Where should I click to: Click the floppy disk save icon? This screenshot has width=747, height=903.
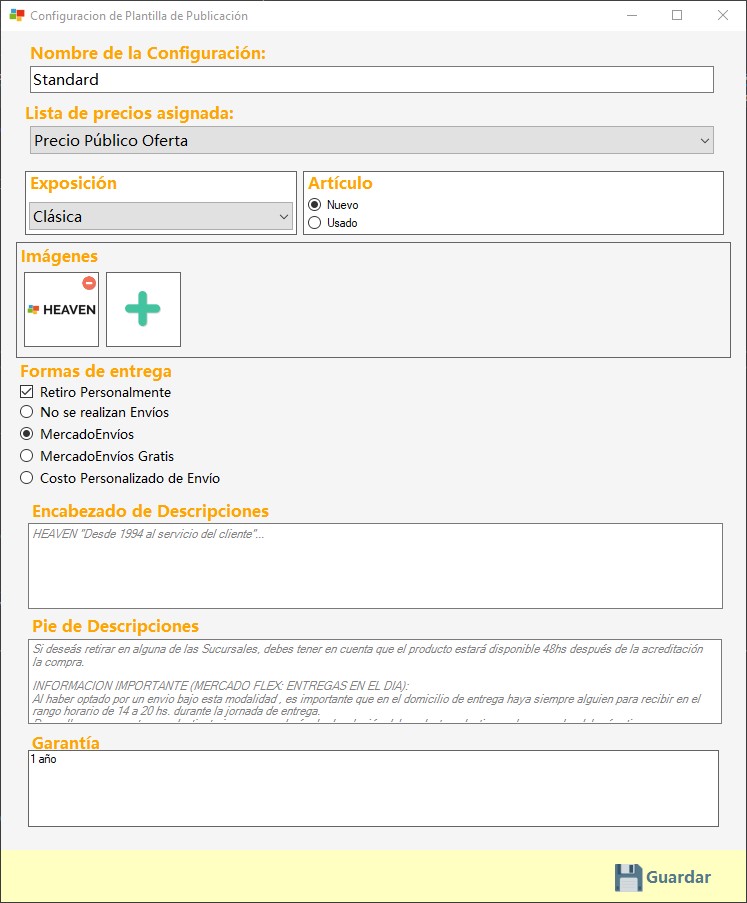628,877
